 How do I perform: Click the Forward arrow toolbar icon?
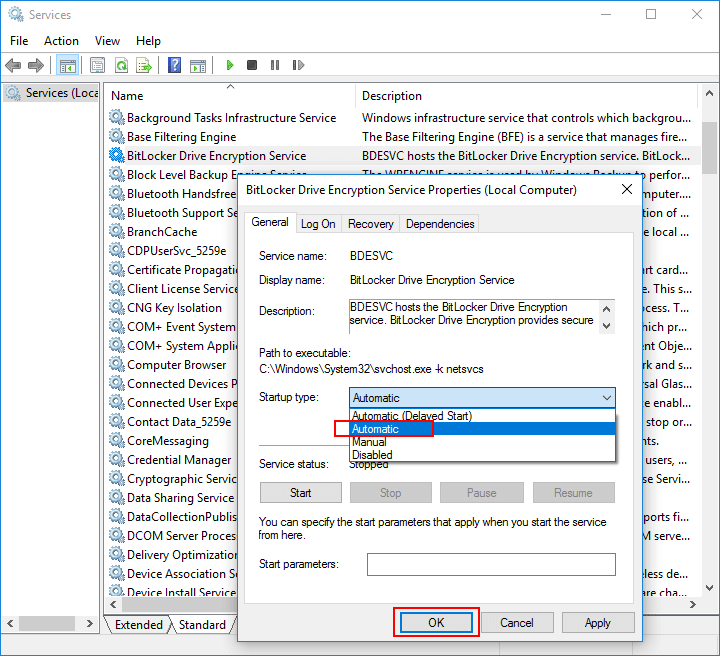(x=35, y=65)
